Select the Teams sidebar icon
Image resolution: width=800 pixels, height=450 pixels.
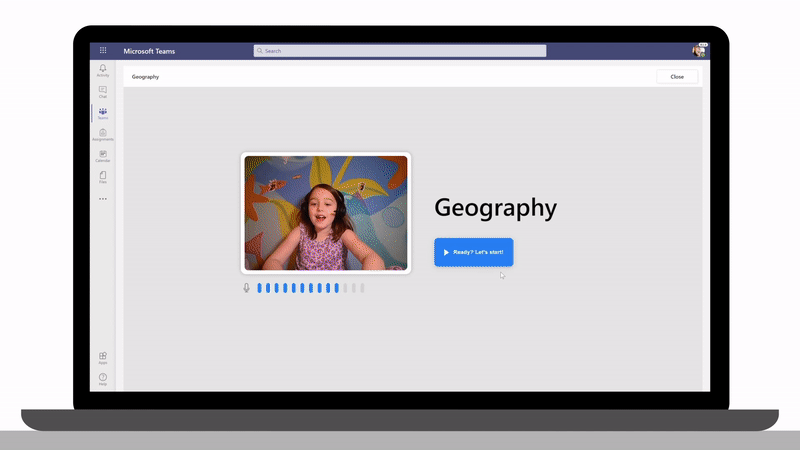103,113
